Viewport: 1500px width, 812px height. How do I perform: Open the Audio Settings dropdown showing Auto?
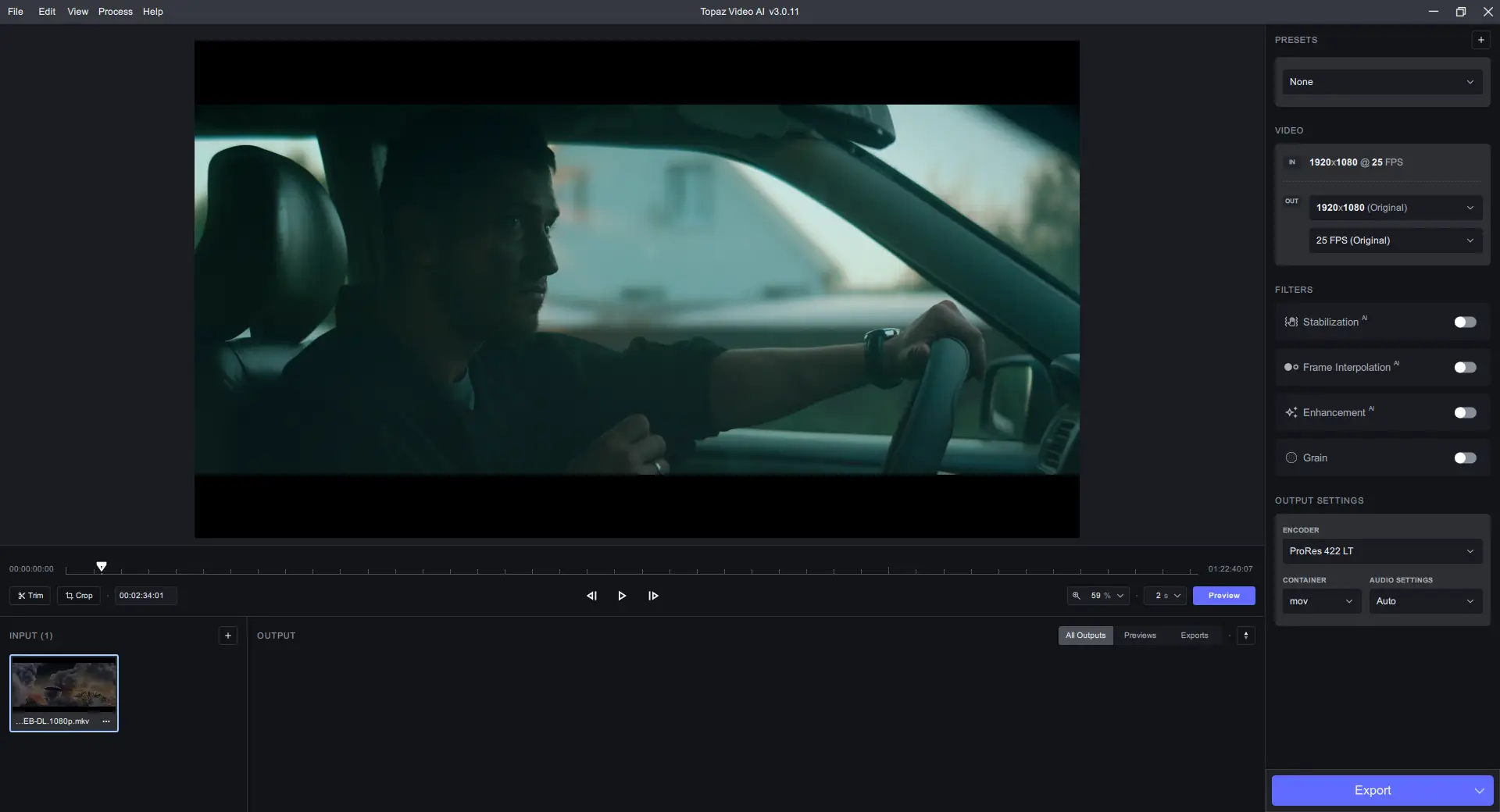tap(1425, 601)
